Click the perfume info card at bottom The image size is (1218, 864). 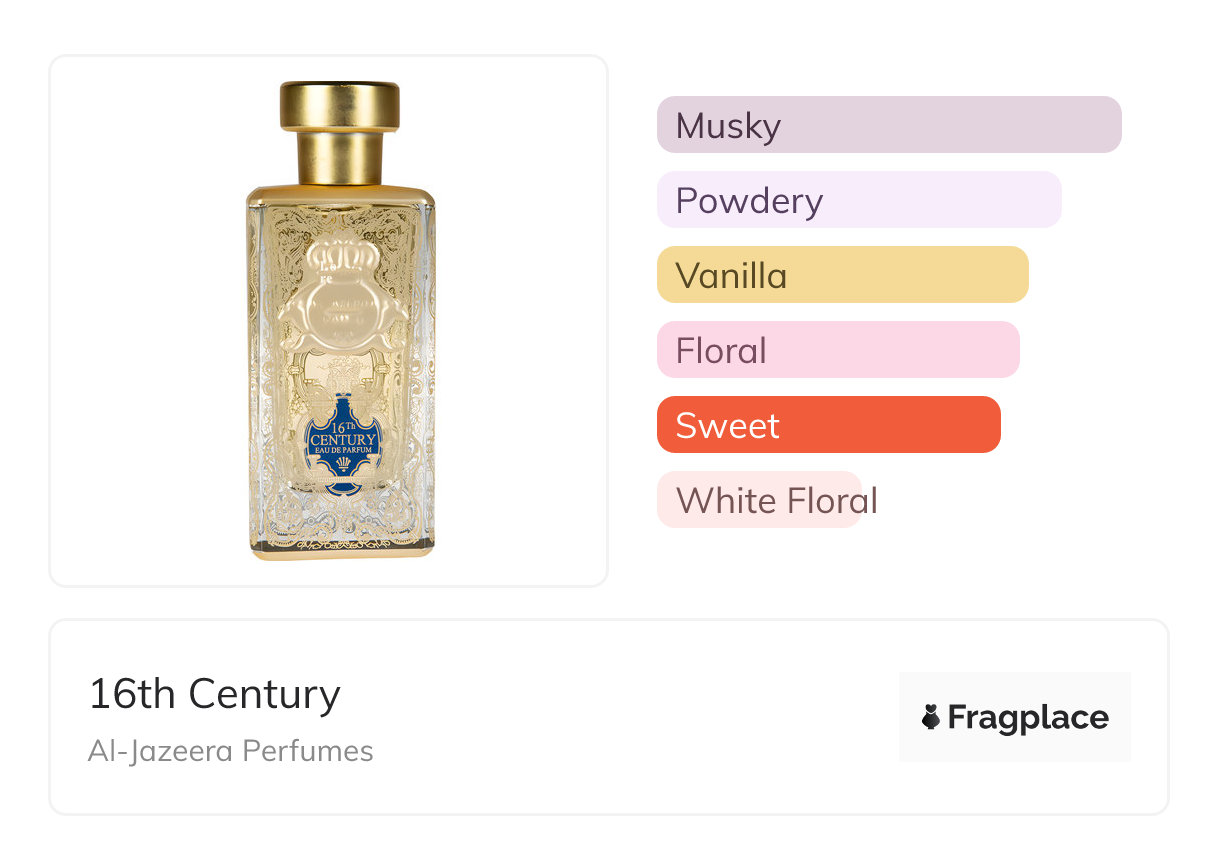pos(609,717)
